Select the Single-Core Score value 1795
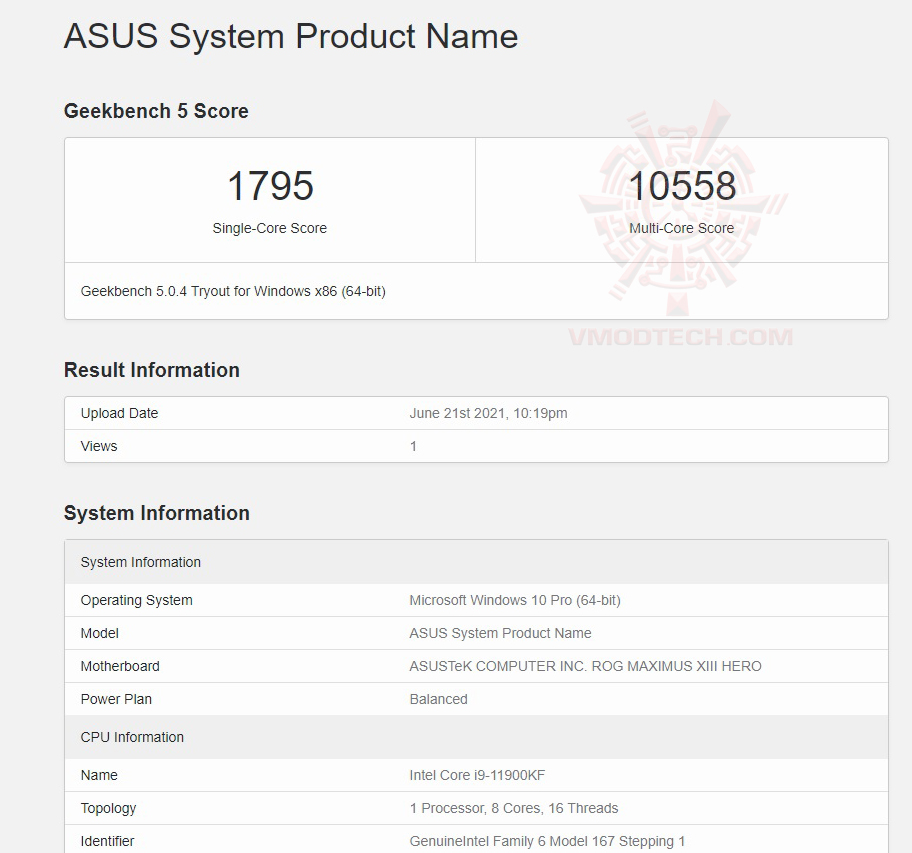The height and width of the screenshot is (853, 912). (269, 186)
